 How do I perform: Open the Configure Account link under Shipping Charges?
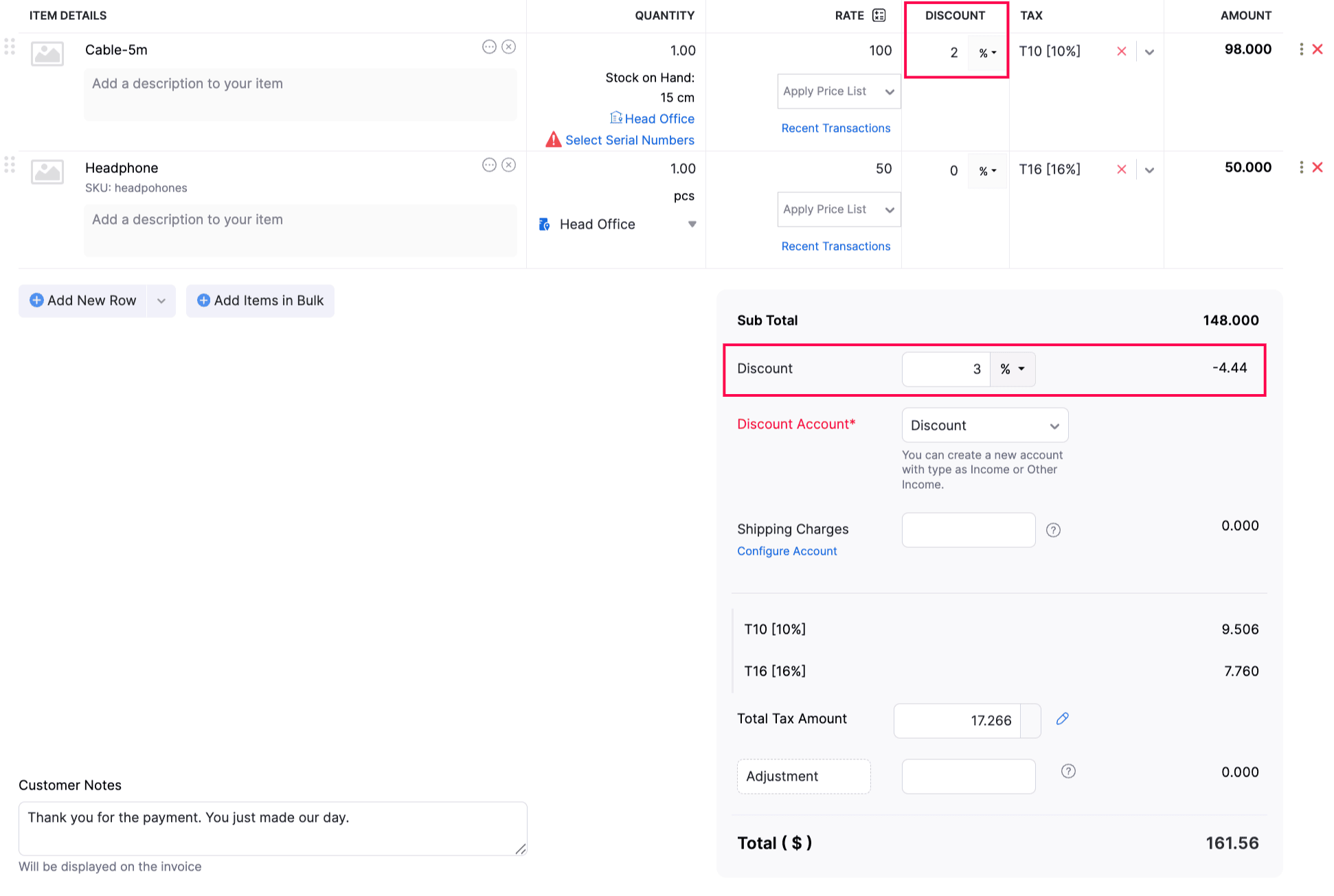tap(787, 551)
